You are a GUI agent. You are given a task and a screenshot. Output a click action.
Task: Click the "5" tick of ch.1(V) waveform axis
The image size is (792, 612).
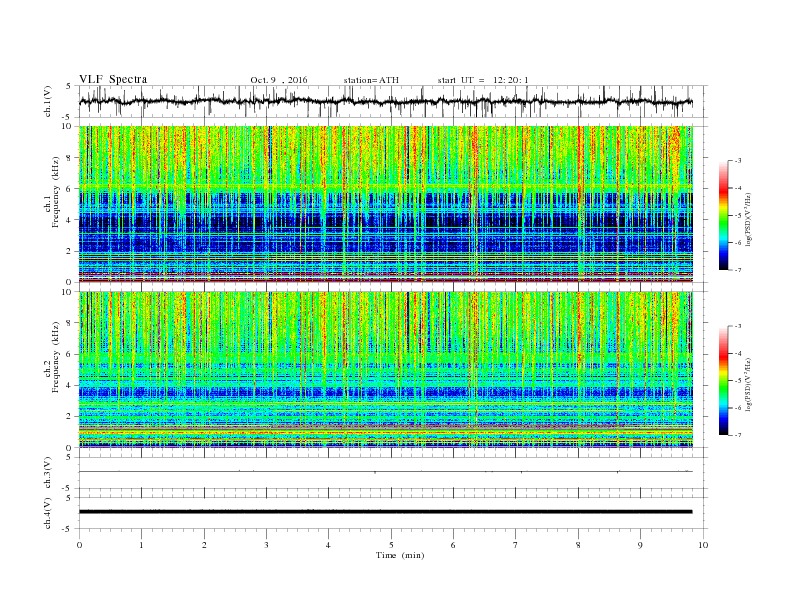(69, 86)
